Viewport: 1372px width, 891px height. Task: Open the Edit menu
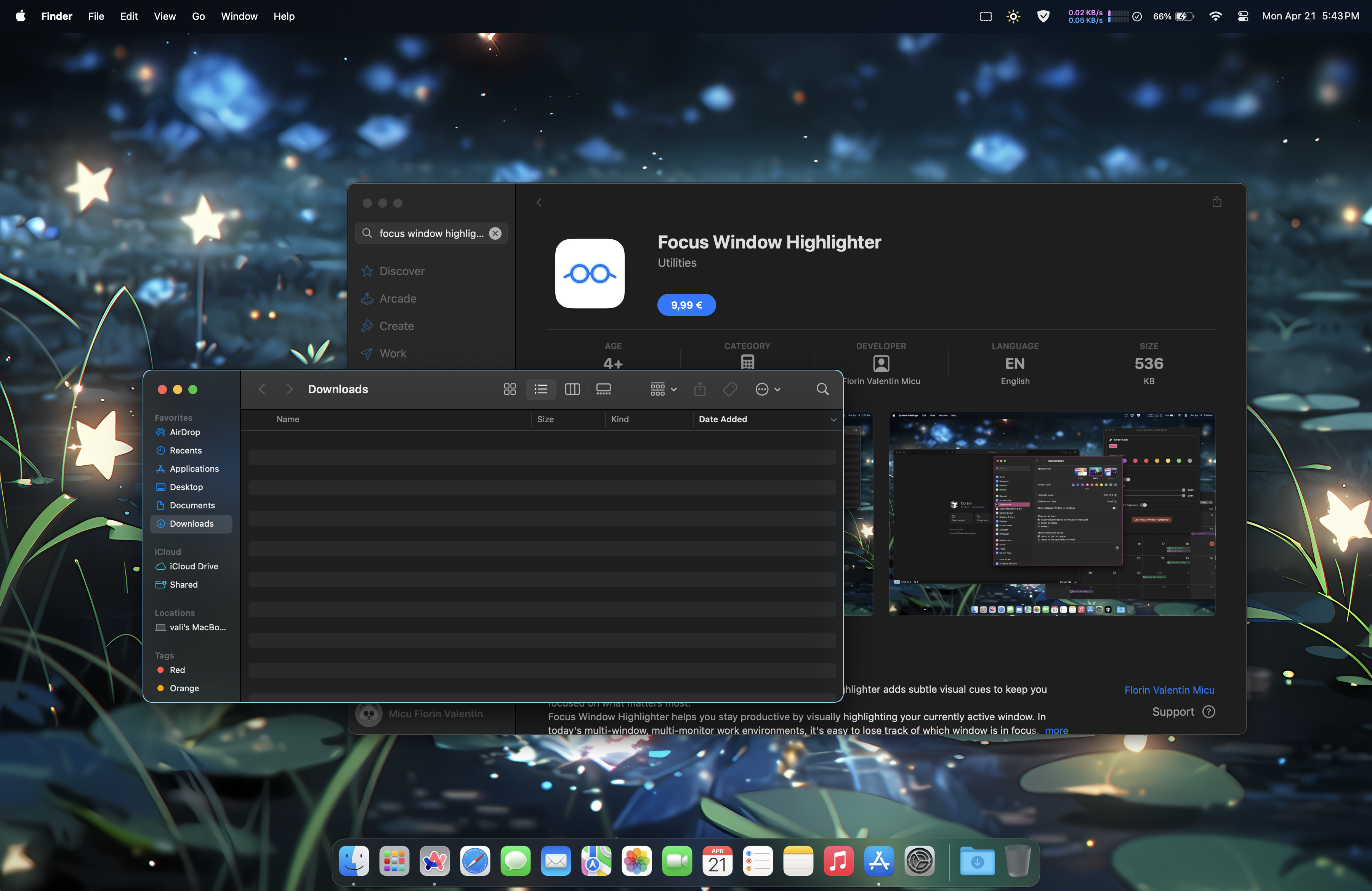tap(128, 16)
